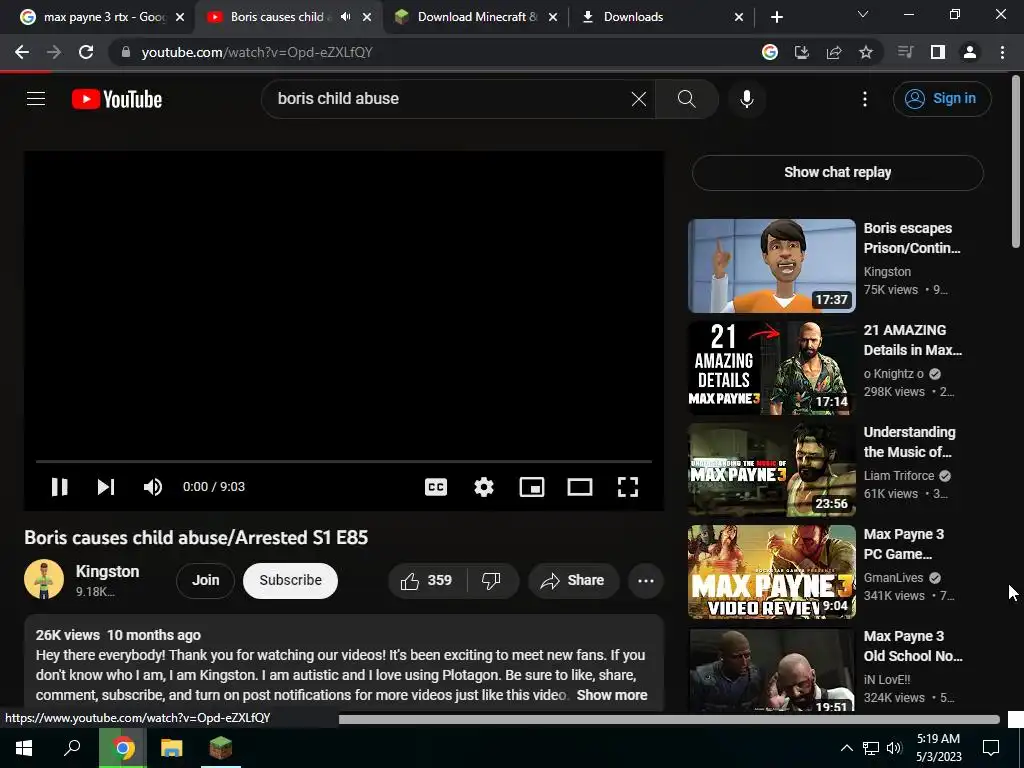
Task: Click the address bar URL
Action: [x=257, y=52]
